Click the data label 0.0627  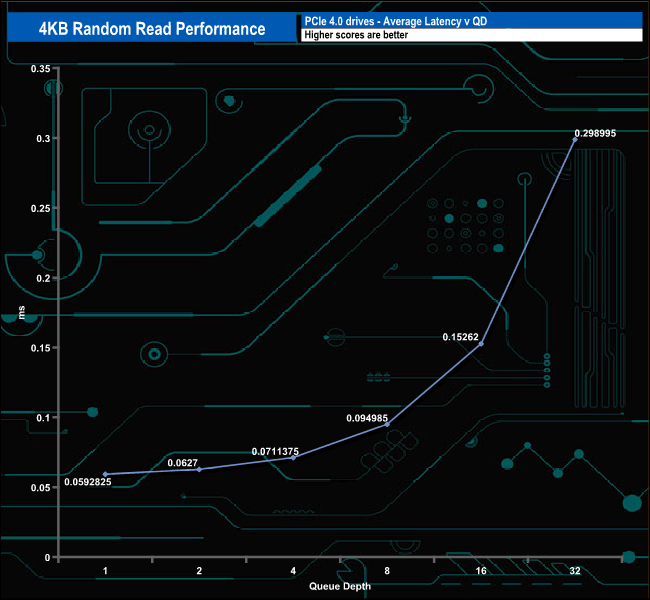(182, 463)
